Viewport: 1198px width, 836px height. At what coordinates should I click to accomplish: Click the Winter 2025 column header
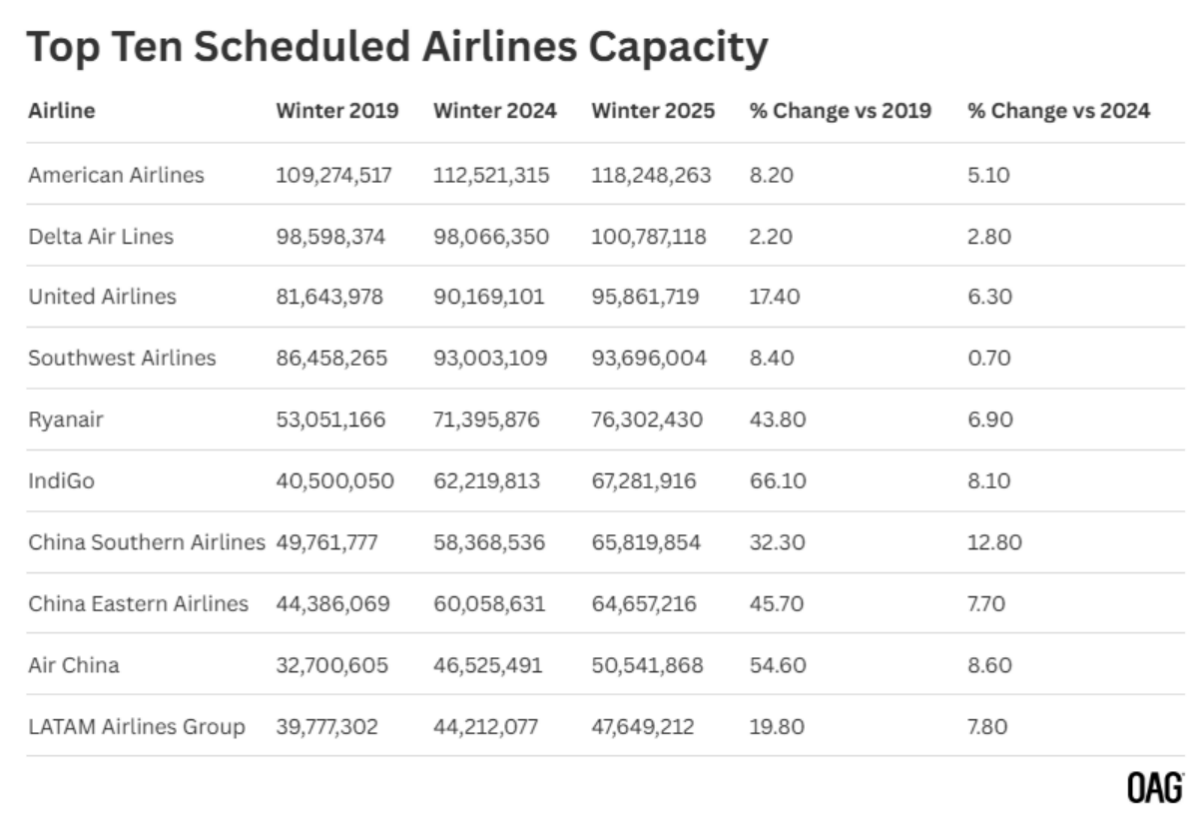tap(653, 111)
